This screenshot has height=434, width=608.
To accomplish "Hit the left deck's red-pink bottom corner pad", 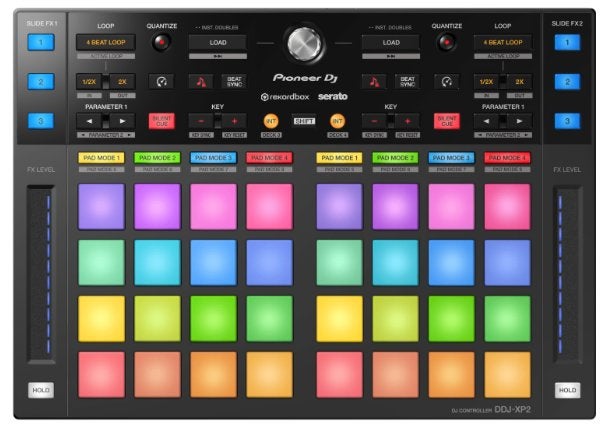I will 101,375.
